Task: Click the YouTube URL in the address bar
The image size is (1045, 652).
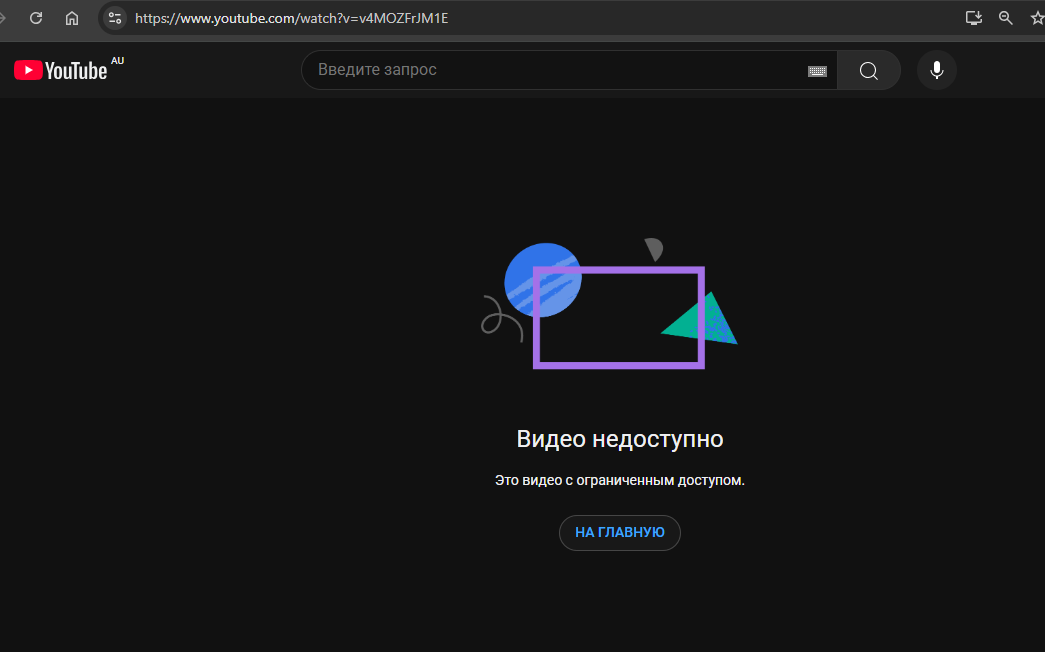Action: [291, 18]
